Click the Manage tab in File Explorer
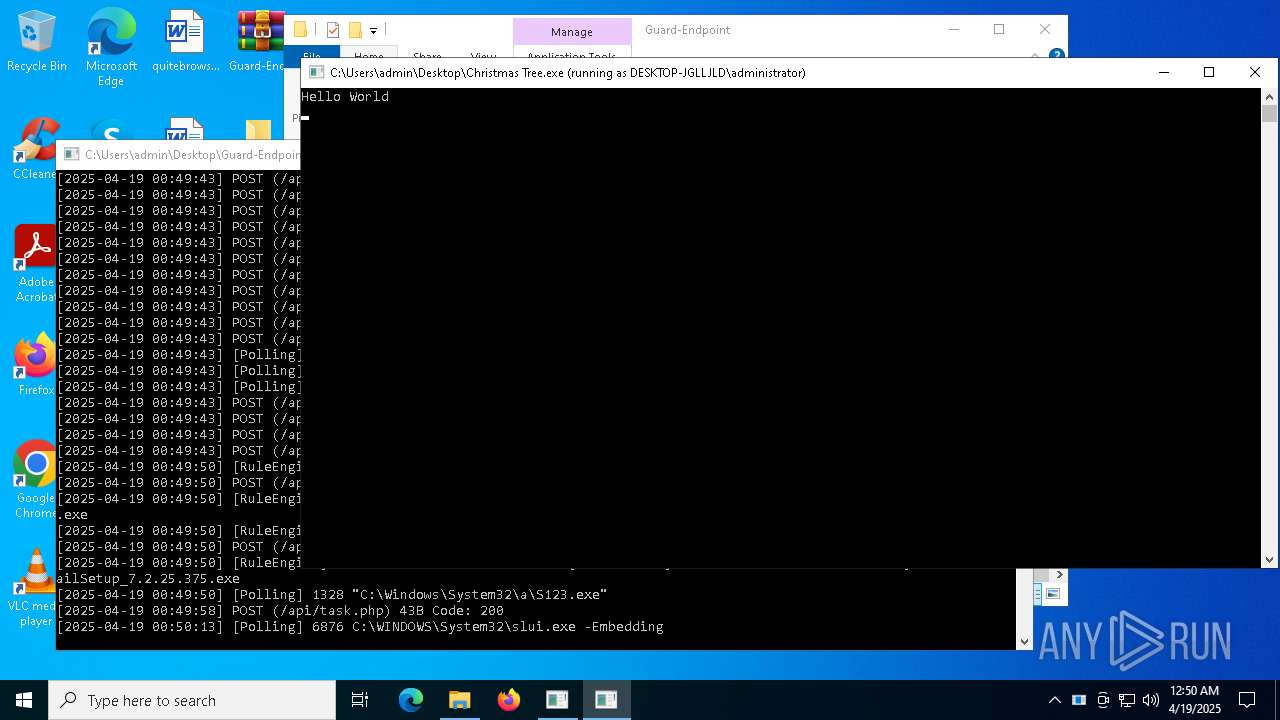The height and width of the screenshot is (720, 1280). tap(572, 31)
